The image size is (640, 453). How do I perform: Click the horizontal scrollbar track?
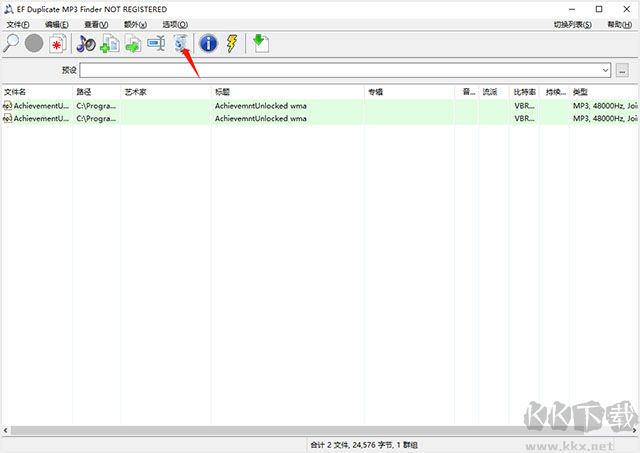[x=320, y=430]
